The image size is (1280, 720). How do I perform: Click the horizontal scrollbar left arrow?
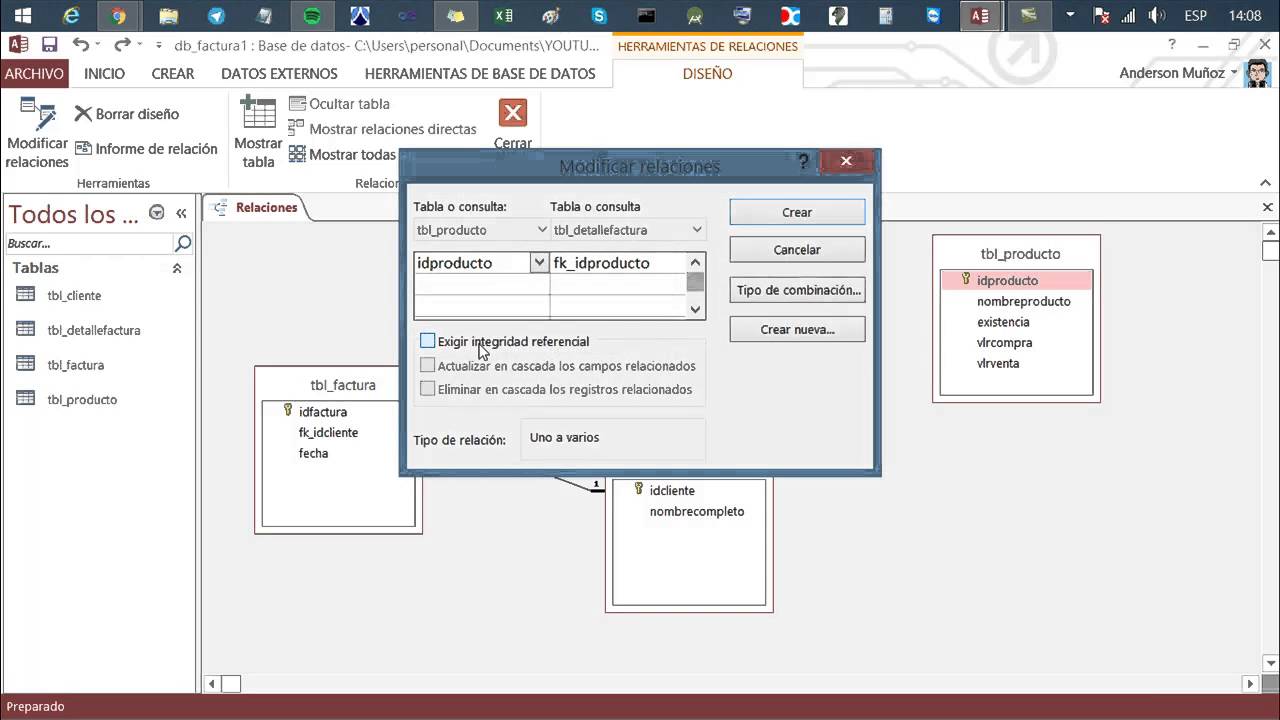(x=212, y=684)
